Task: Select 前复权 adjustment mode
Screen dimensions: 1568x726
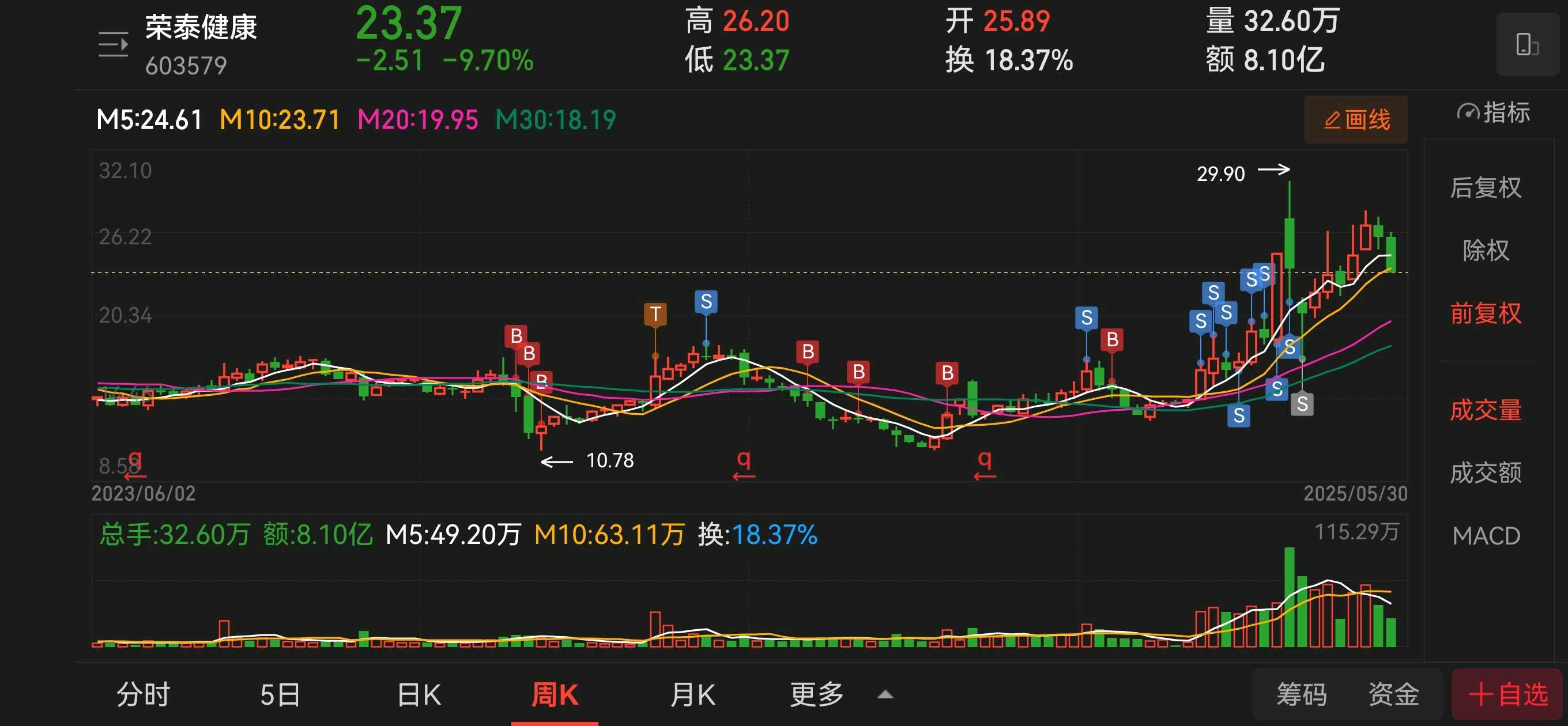Action: 1485,313
